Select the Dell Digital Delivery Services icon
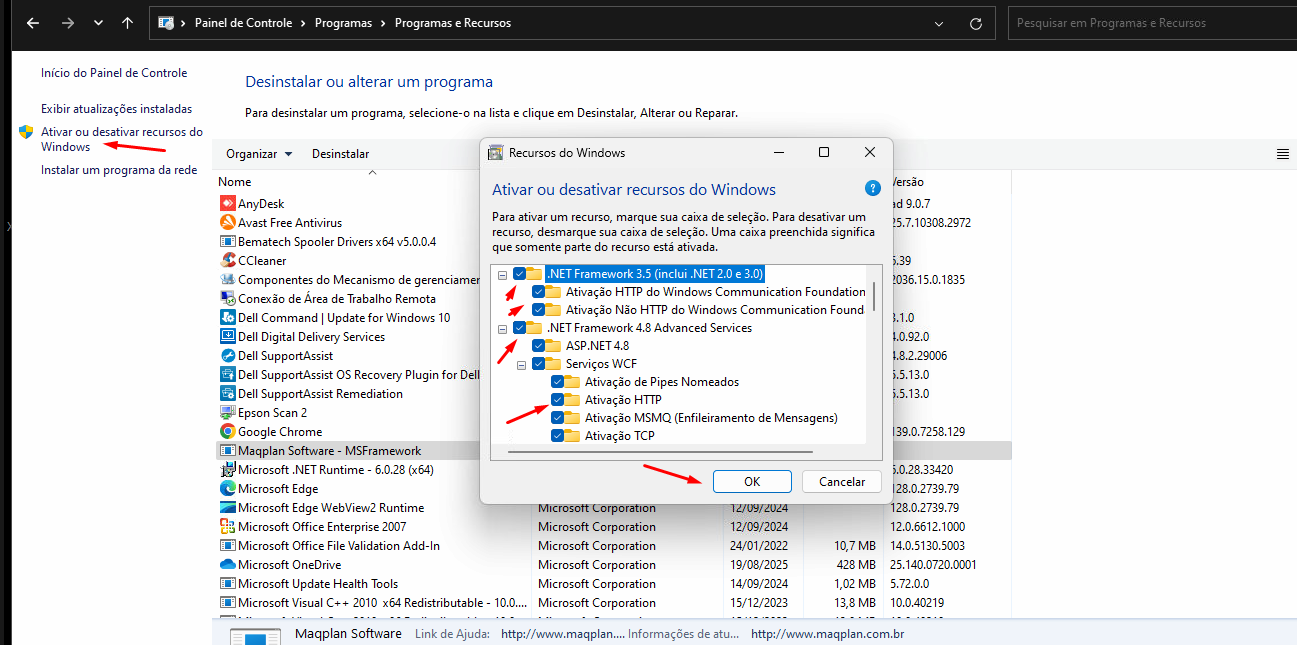 click(x=227, y=337)
